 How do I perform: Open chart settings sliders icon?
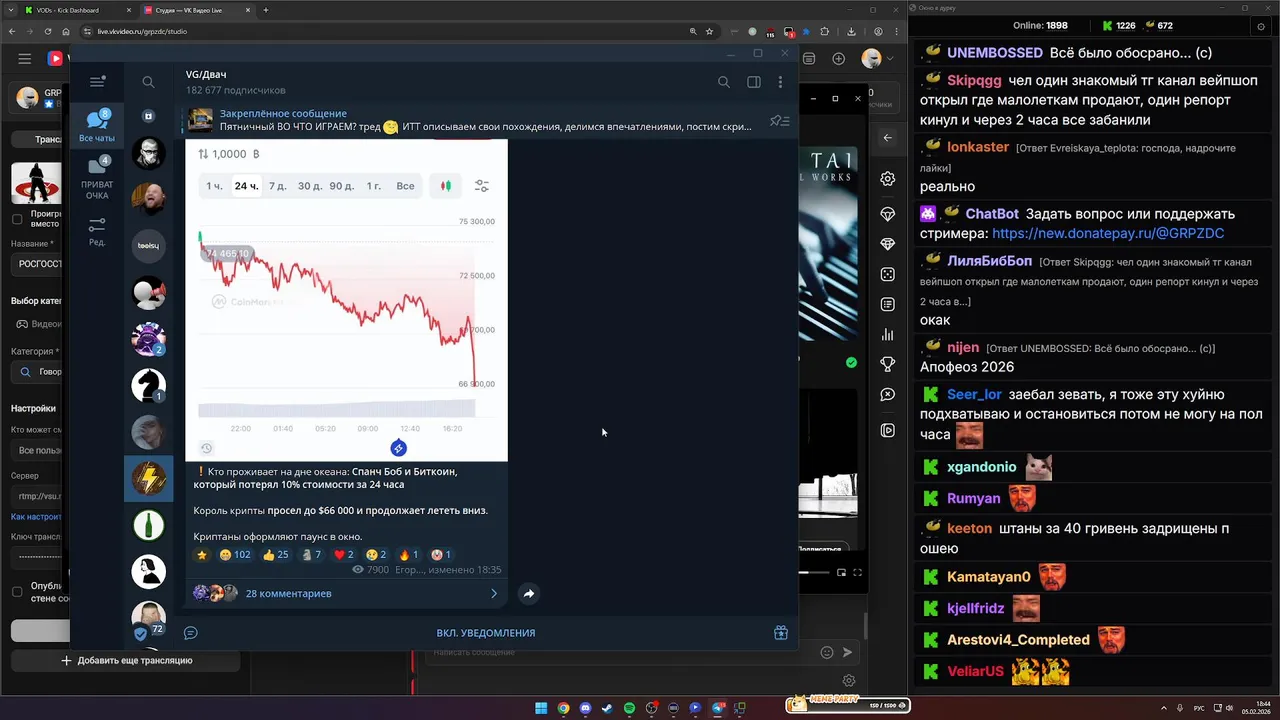(x=482, y=186)
